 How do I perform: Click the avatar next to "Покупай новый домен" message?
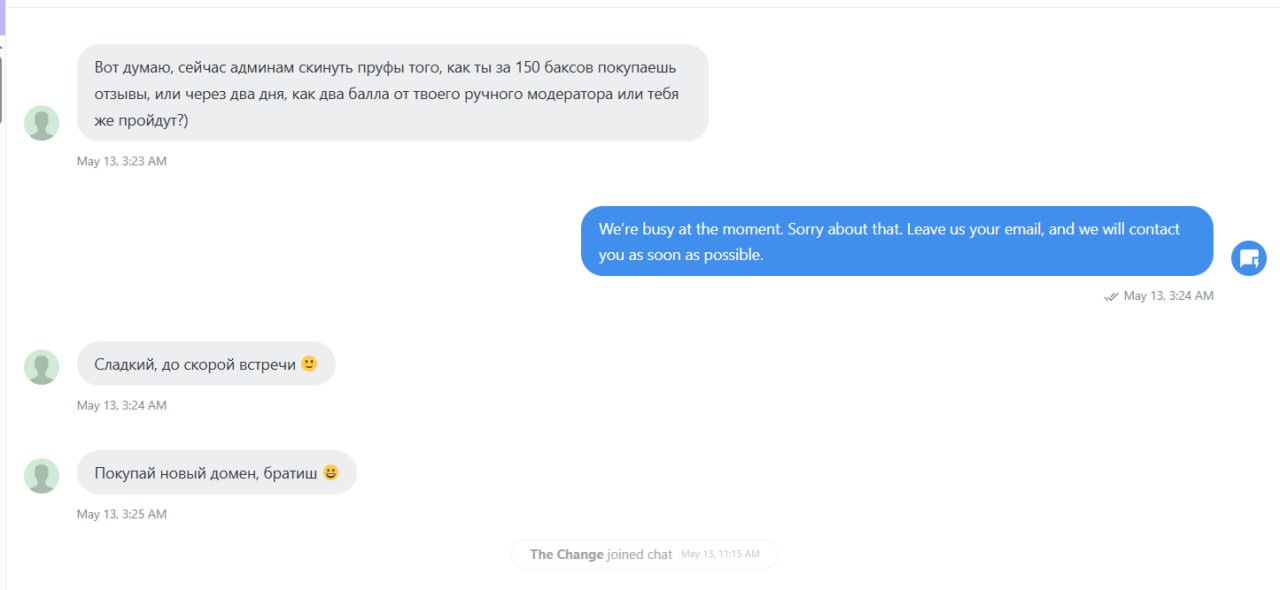coord(42,476)
